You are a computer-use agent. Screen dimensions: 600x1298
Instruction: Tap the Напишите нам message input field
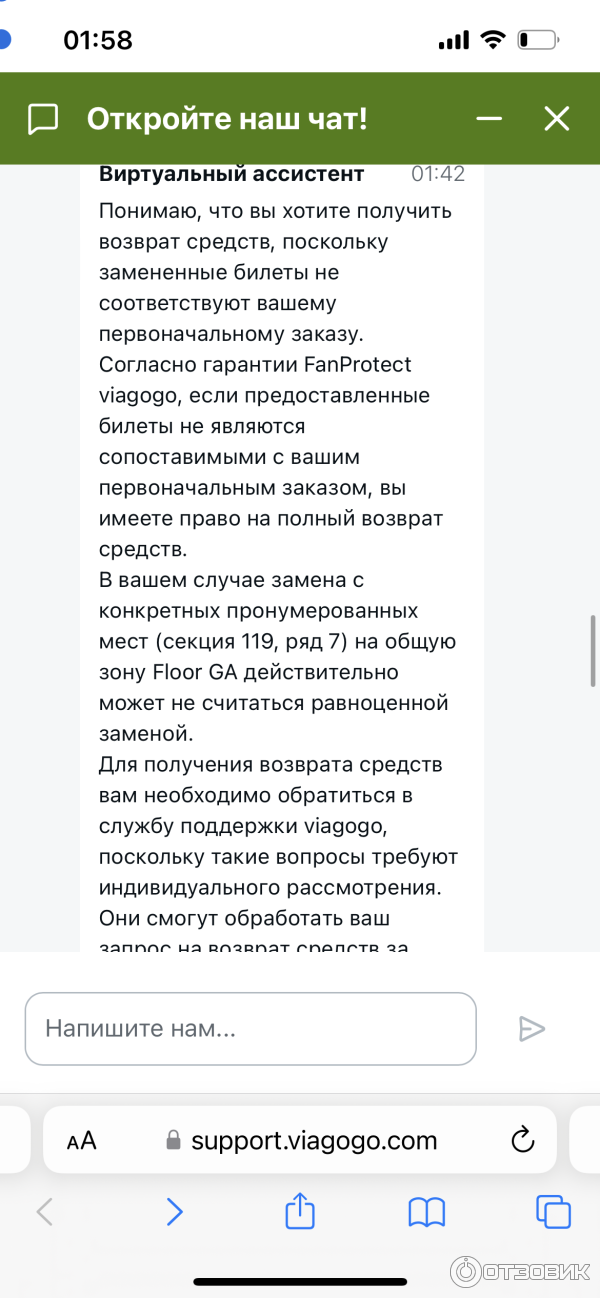pos(250,1028)
